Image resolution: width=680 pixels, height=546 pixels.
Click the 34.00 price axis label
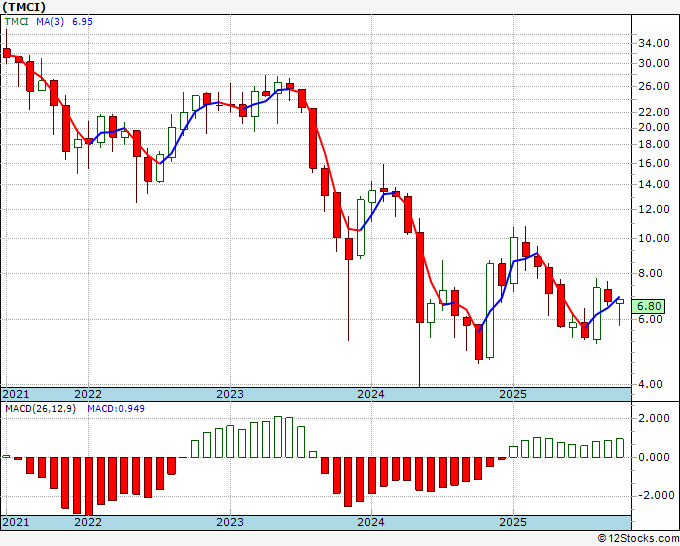click(x=654, y=43)
